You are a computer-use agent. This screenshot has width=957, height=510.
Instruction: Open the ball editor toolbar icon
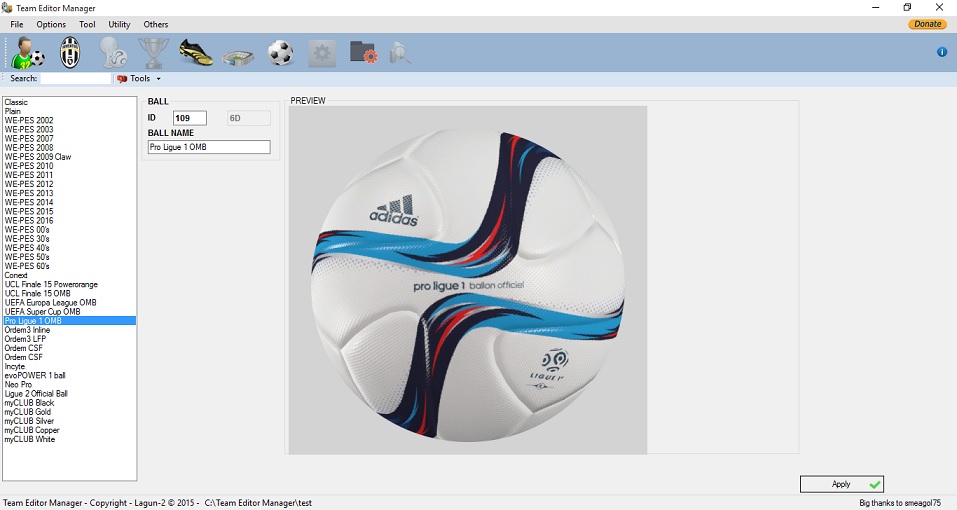(281, 53)
